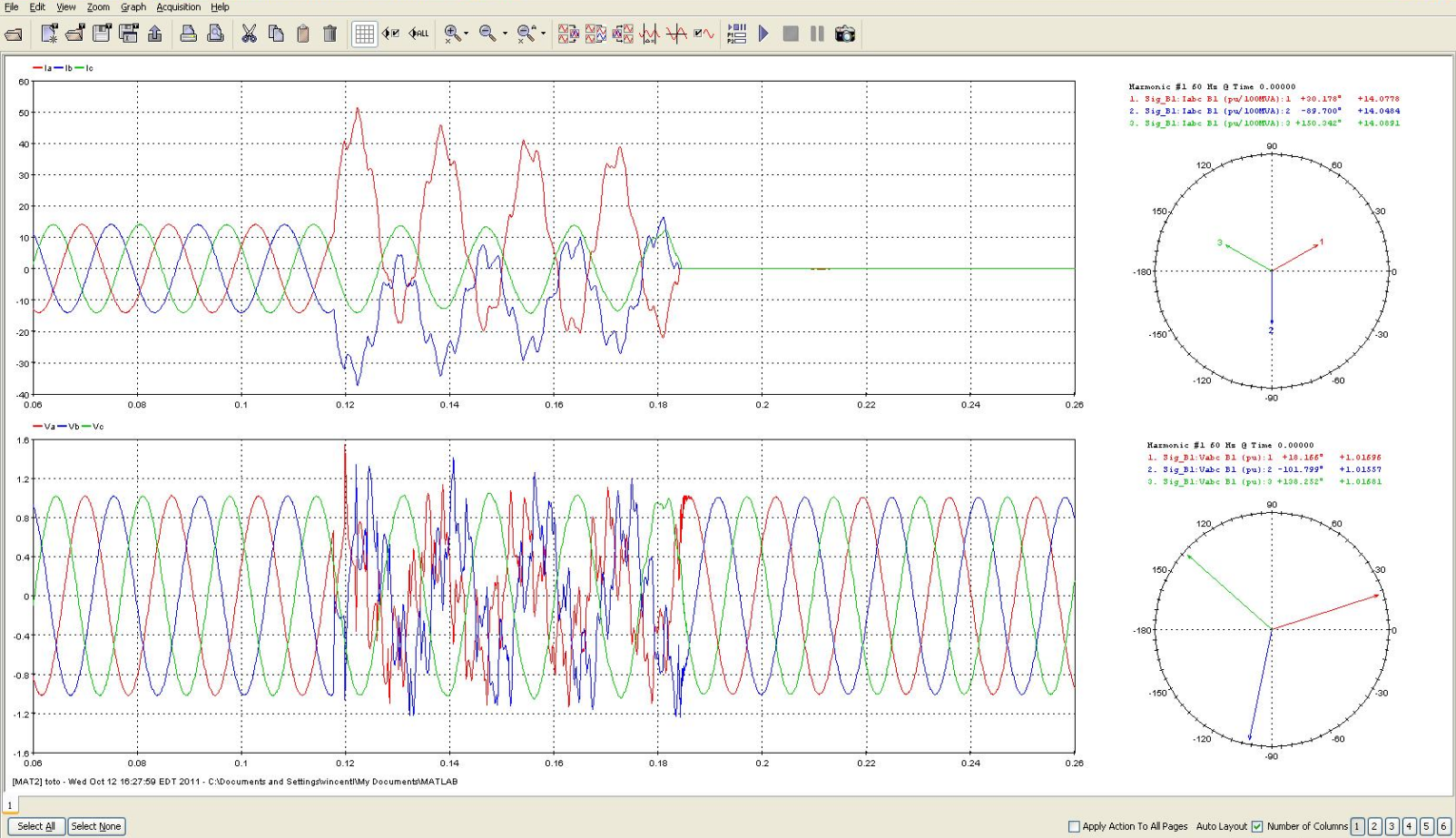
Task: Click the Va legend entry
Action: (44, 427)
